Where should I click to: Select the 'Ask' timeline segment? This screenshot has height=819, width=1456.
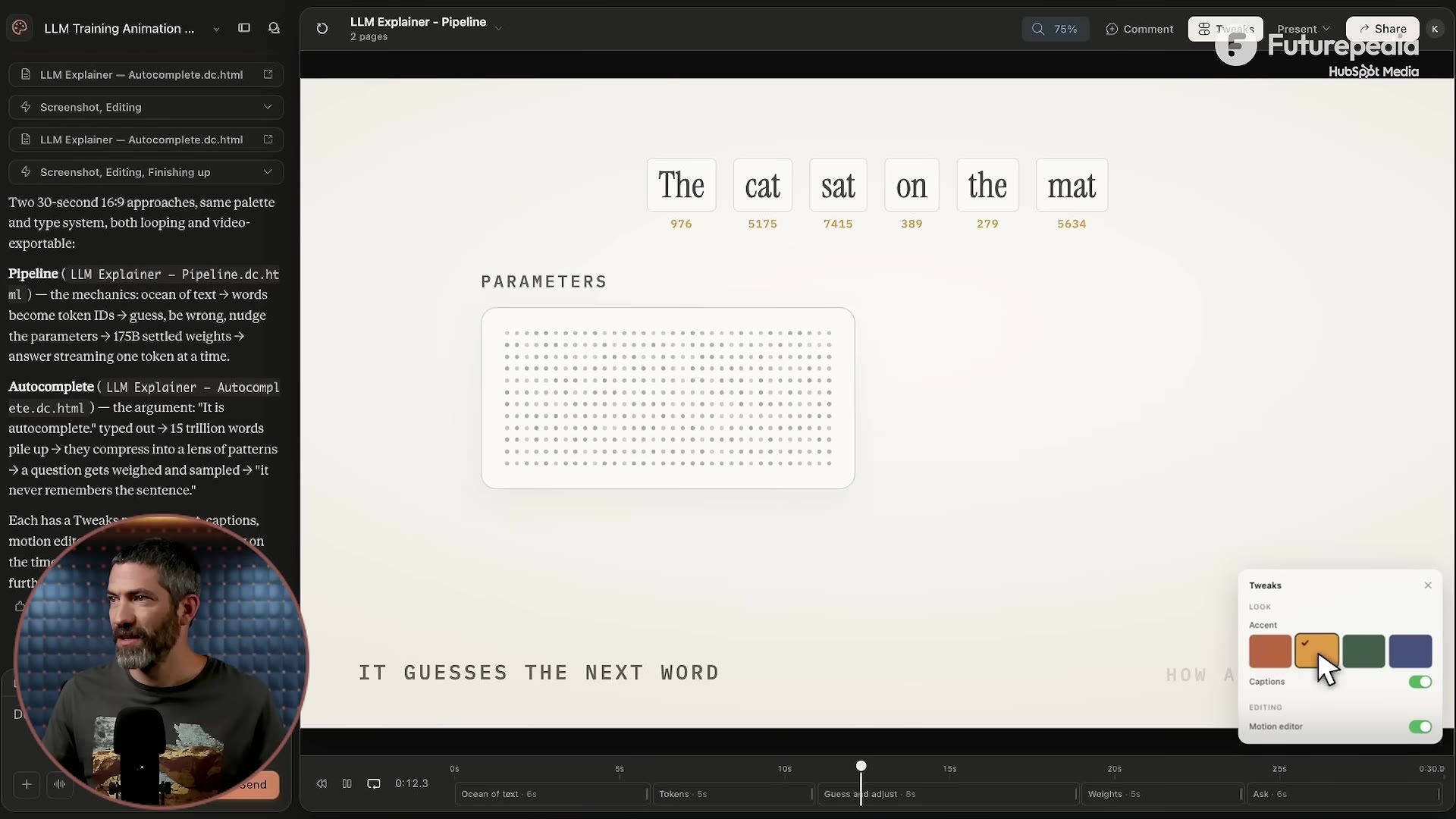(x=1343, y=794)
